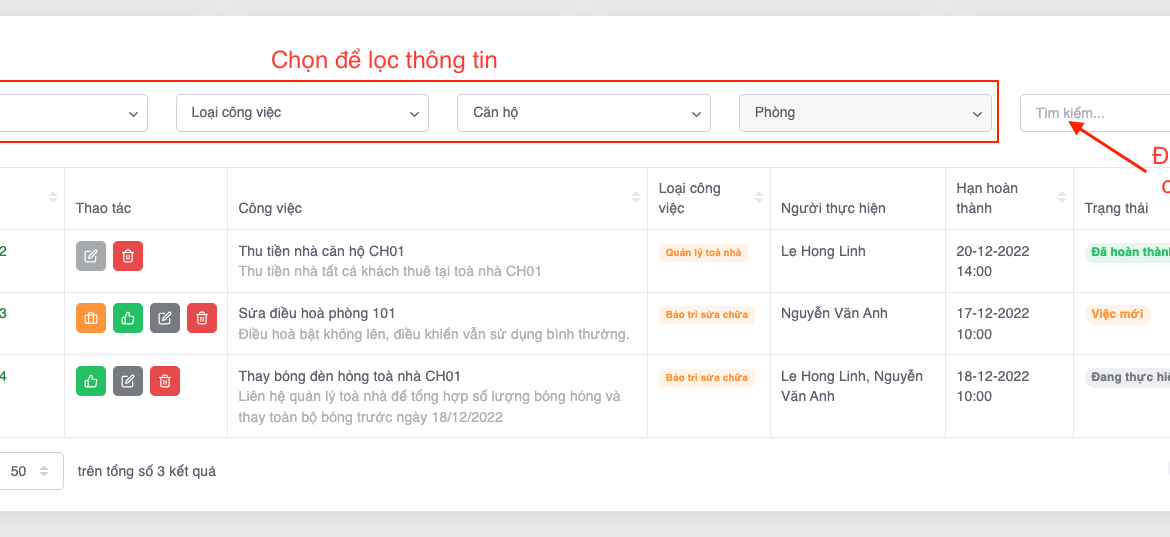Delete the Sửa điều hoà phòng 101 task
The height and width of the screenshot is (537, 1170).
tap(202, 318)
